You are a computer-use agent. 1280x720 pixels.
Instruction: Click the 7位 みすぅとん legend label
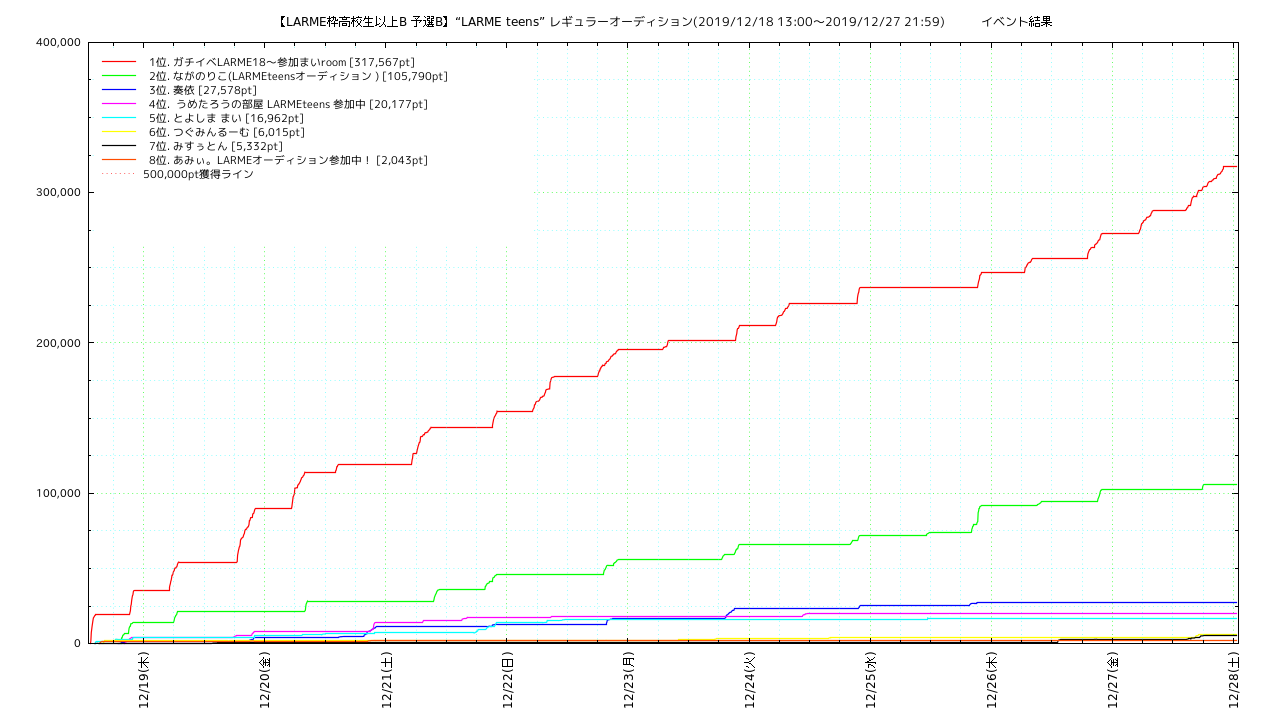[215, 146]
